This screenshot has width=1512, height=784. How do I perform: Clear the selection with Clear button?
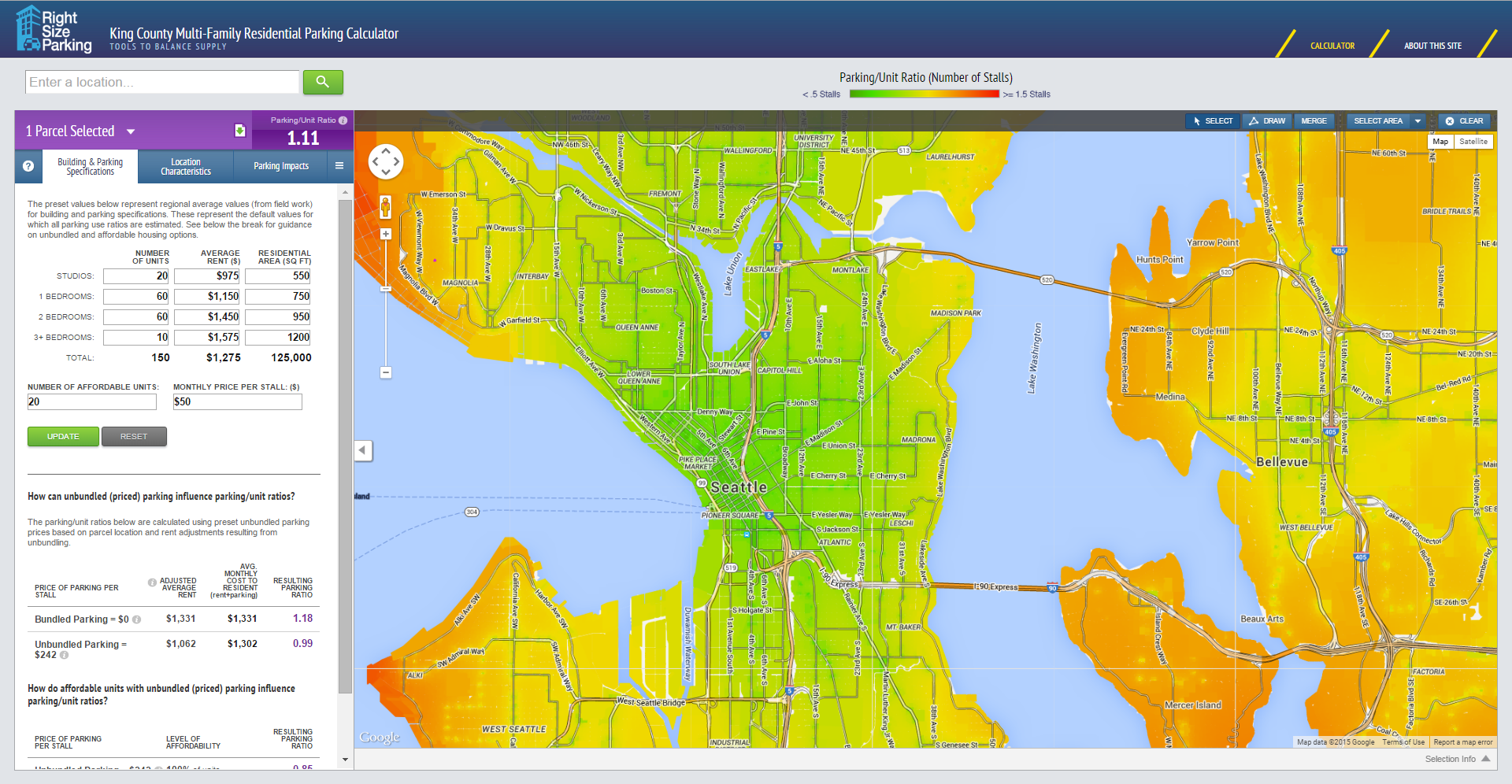pyautogui.click(x=1464, y=121)
